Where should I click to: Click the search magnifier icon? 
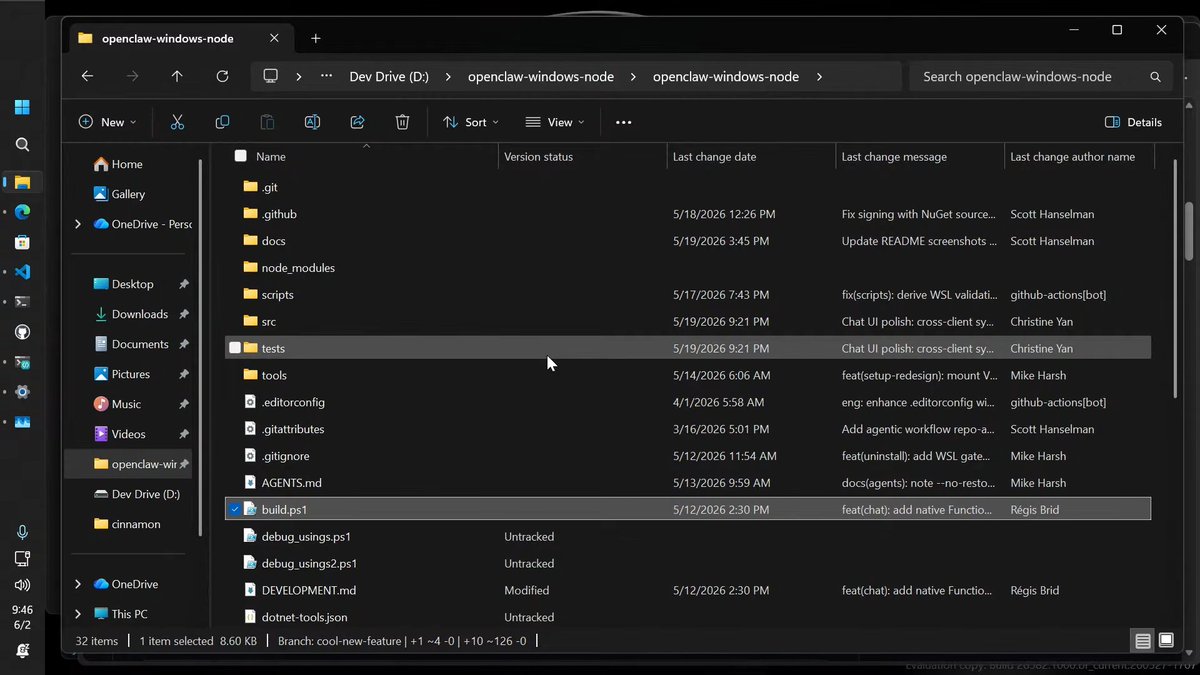[1155, 76]
